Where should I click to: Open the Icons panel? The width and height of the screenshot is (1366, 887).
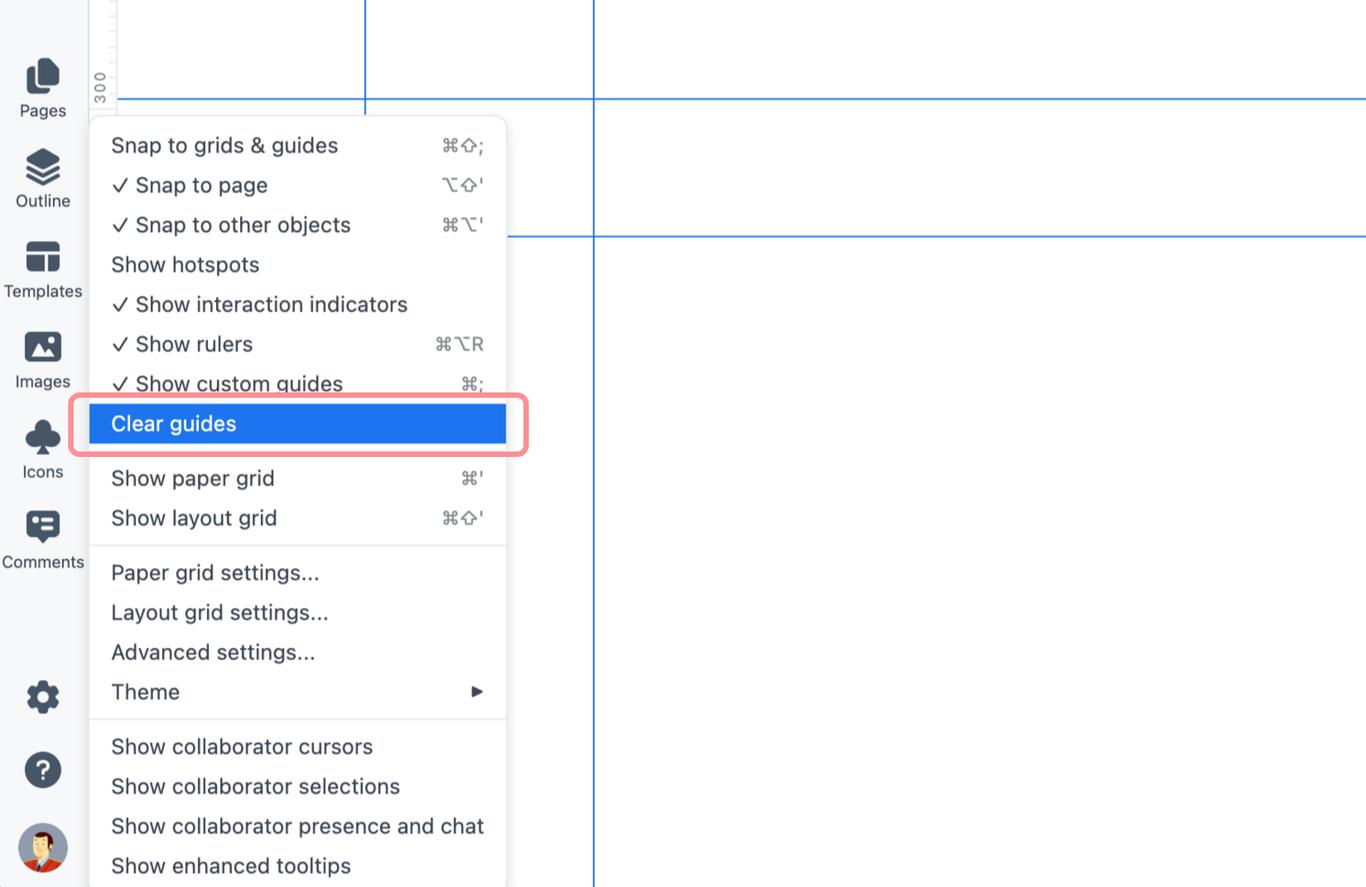tap(42, 448)
